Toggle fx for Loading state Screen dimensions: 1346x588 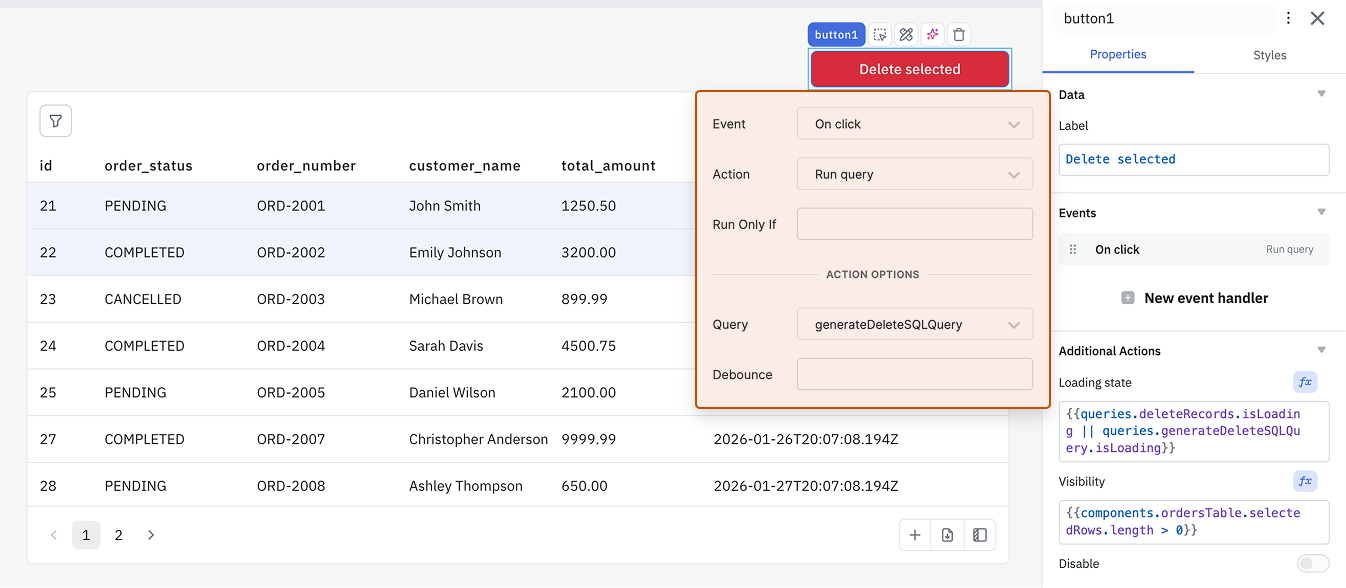(x=1304, y=382)
